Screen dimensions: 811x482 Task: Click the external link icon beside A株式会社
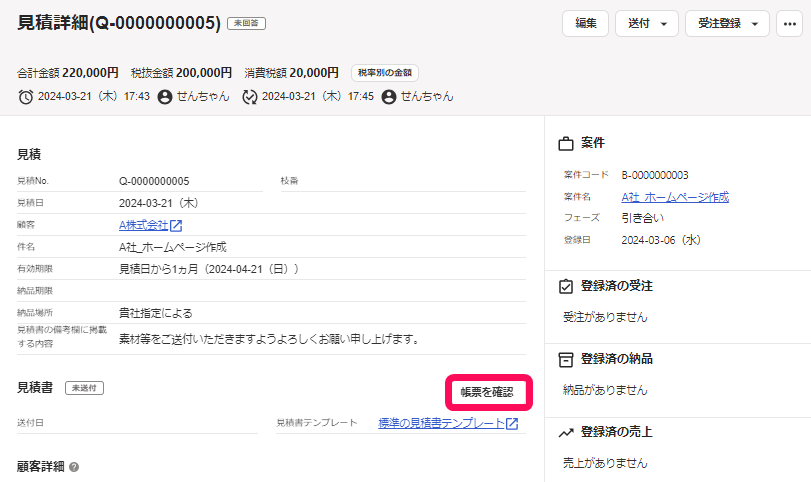click(x=176, y=225)
